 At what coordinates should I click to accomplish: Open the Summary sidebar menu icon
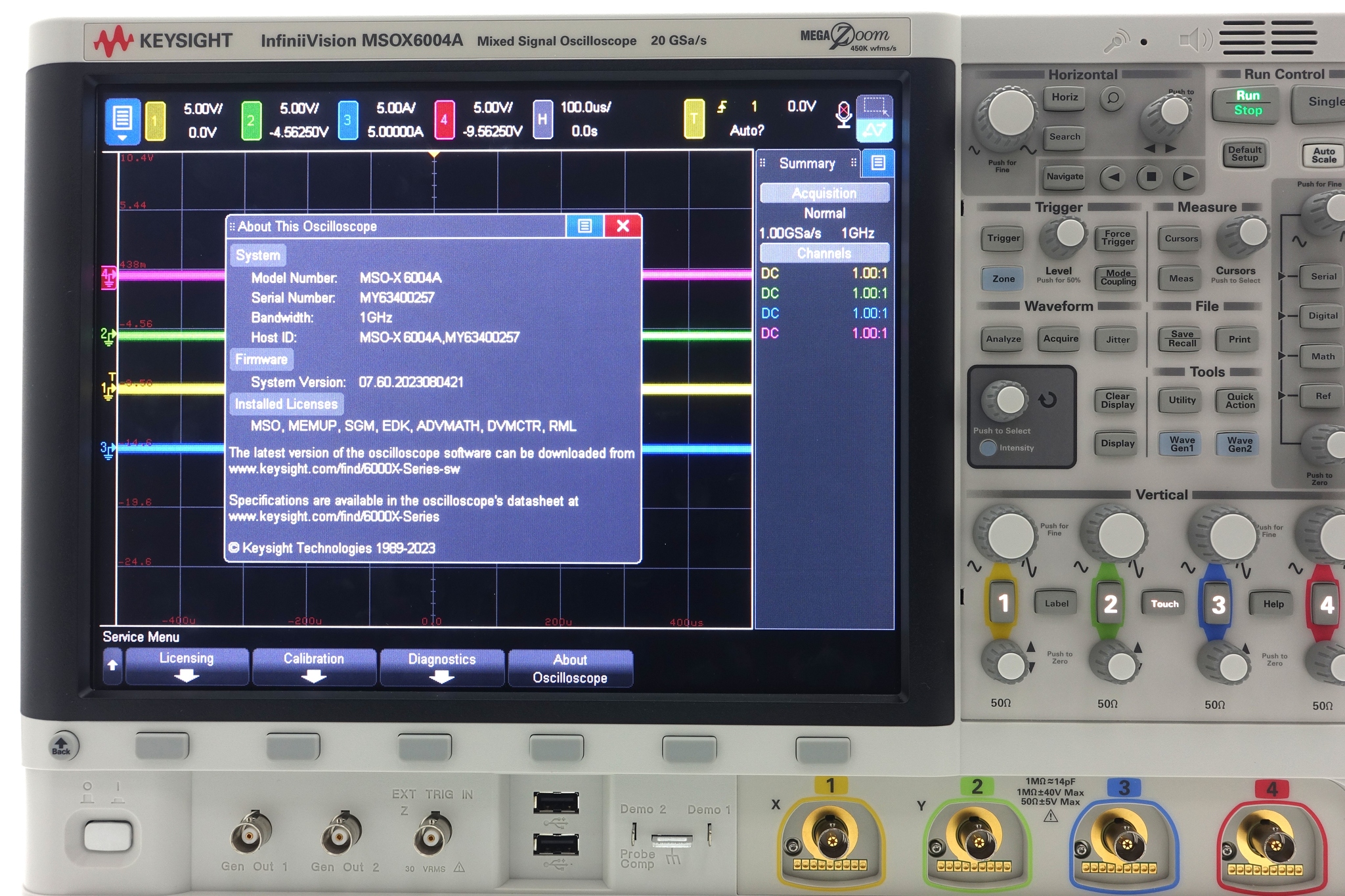[x=878, y=163]
